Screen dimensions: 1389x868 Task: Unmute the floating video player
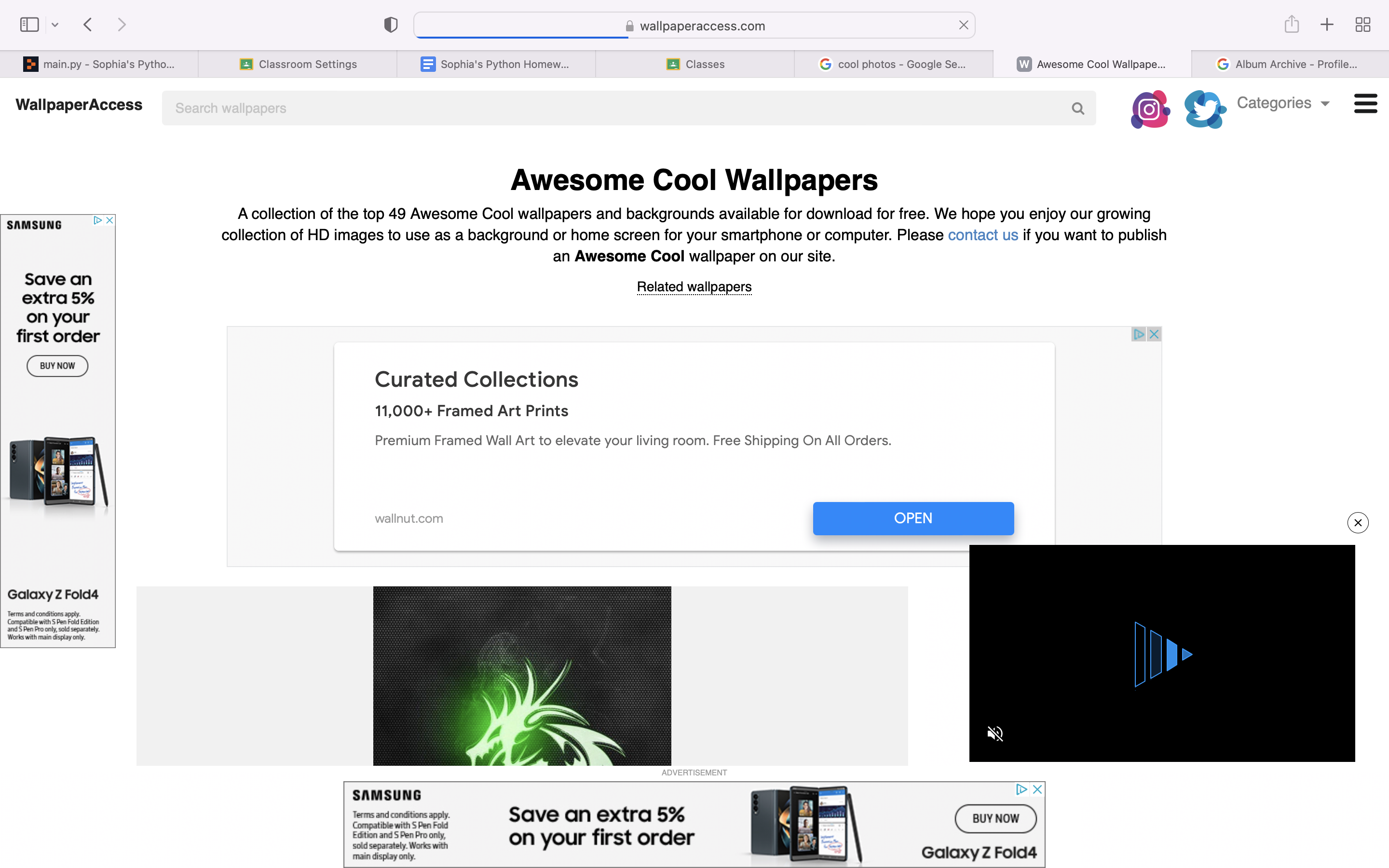(x=994, y=733)
